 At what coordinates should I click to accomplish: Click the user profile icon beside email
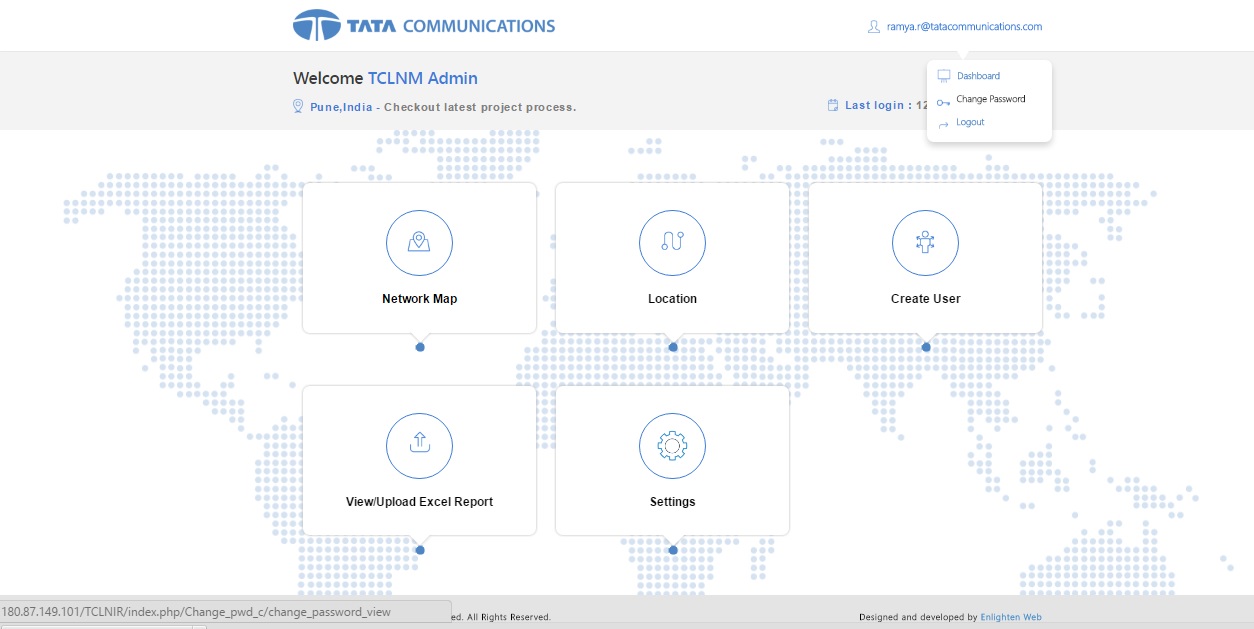click(x=873, y=27)
